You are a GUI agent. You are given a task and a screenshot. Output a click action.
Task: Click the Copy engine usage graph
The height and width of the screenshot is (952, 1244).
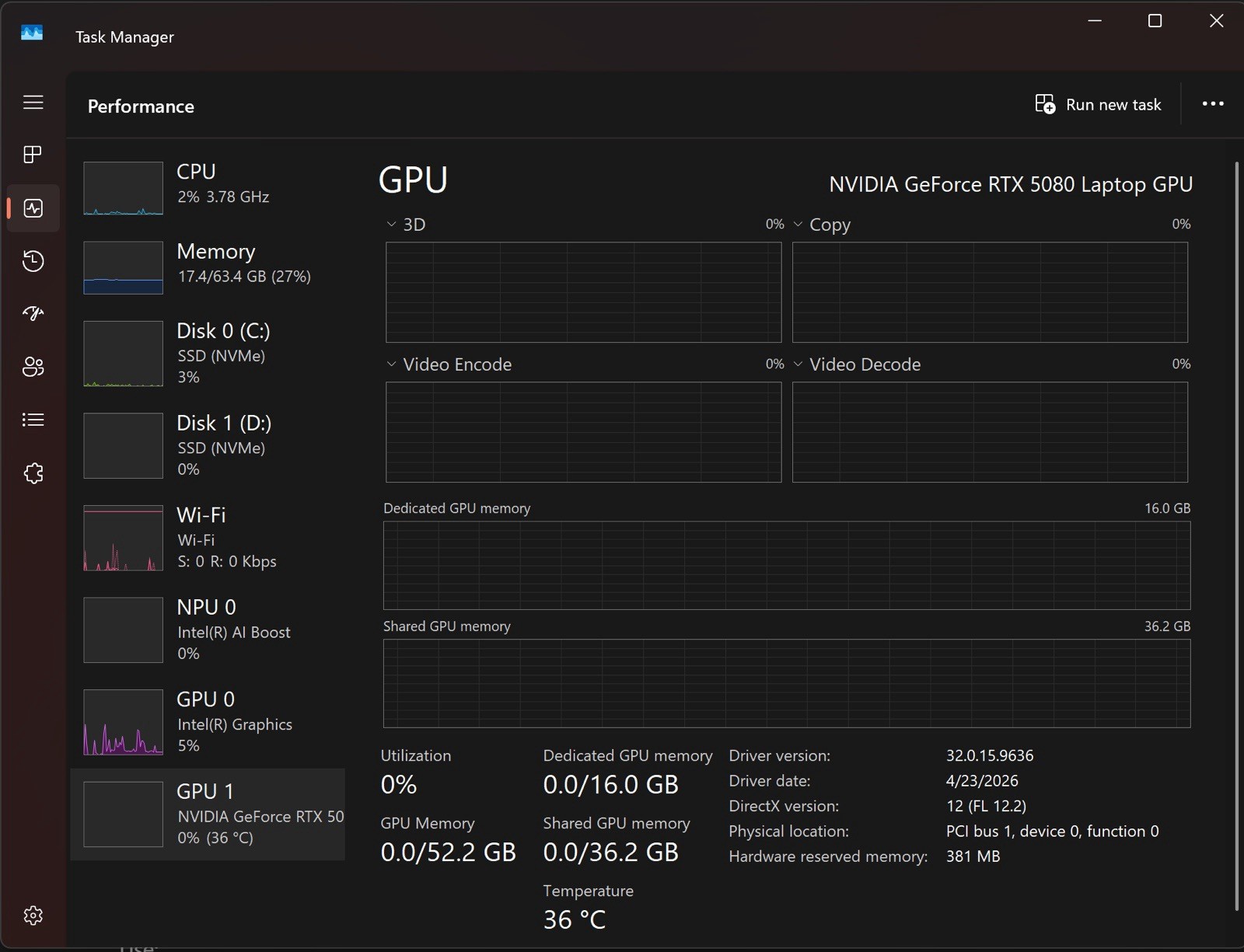click(990, 292)
